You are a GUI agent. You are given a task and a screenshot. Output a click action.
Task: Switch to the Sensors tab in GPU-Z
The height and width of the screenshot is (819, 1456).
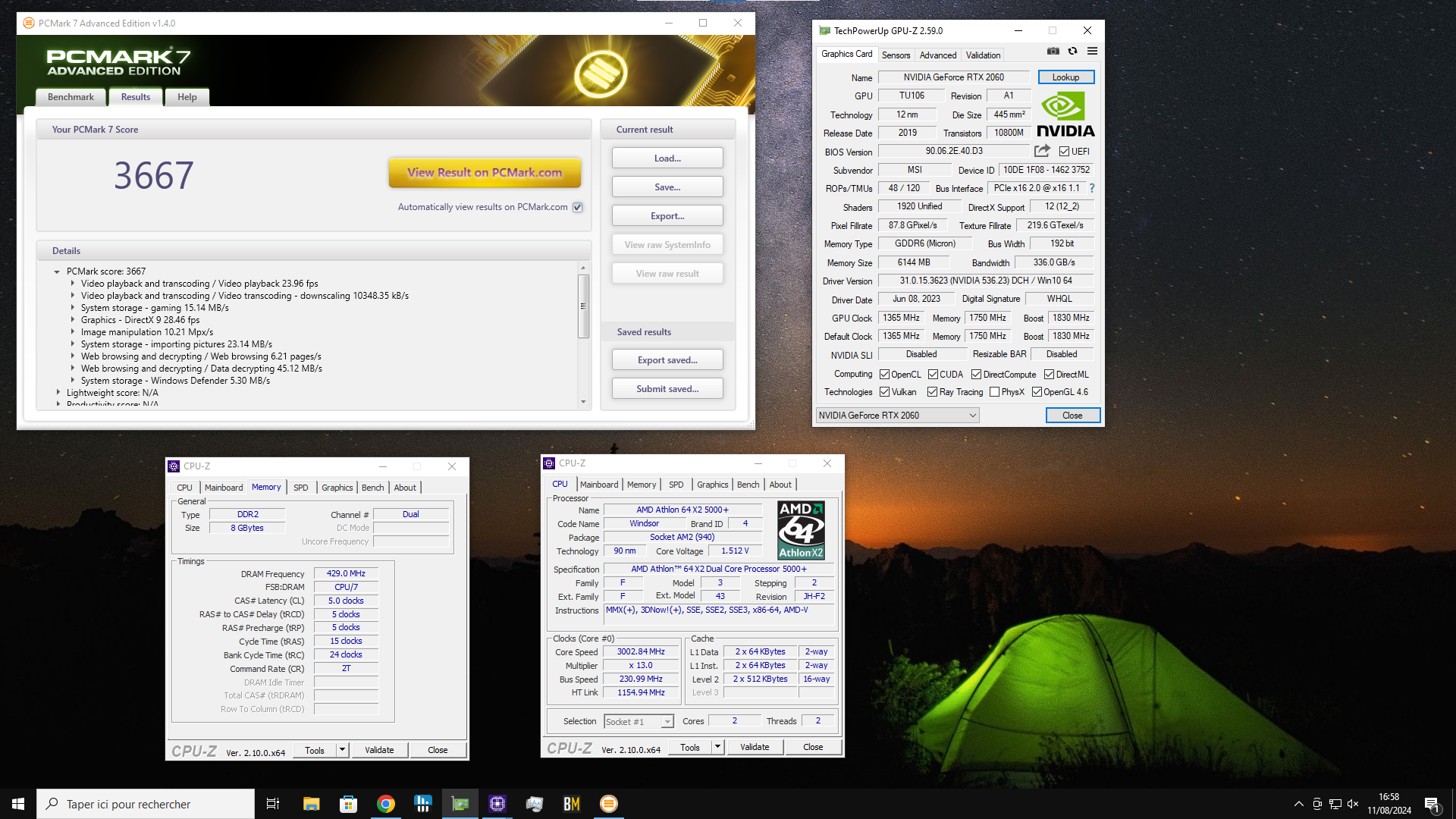896,55
